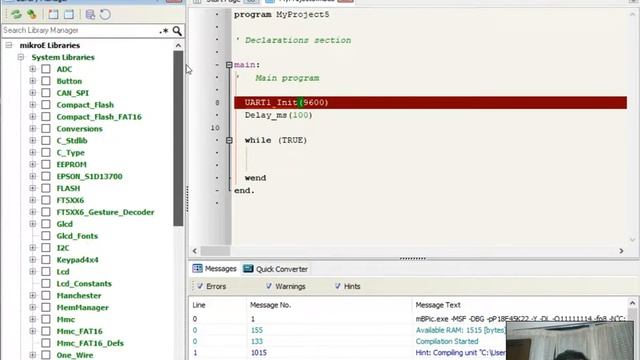Toggle the Hints filter checkbox
This screenshot has height=360, width=640.
point(338,286)
